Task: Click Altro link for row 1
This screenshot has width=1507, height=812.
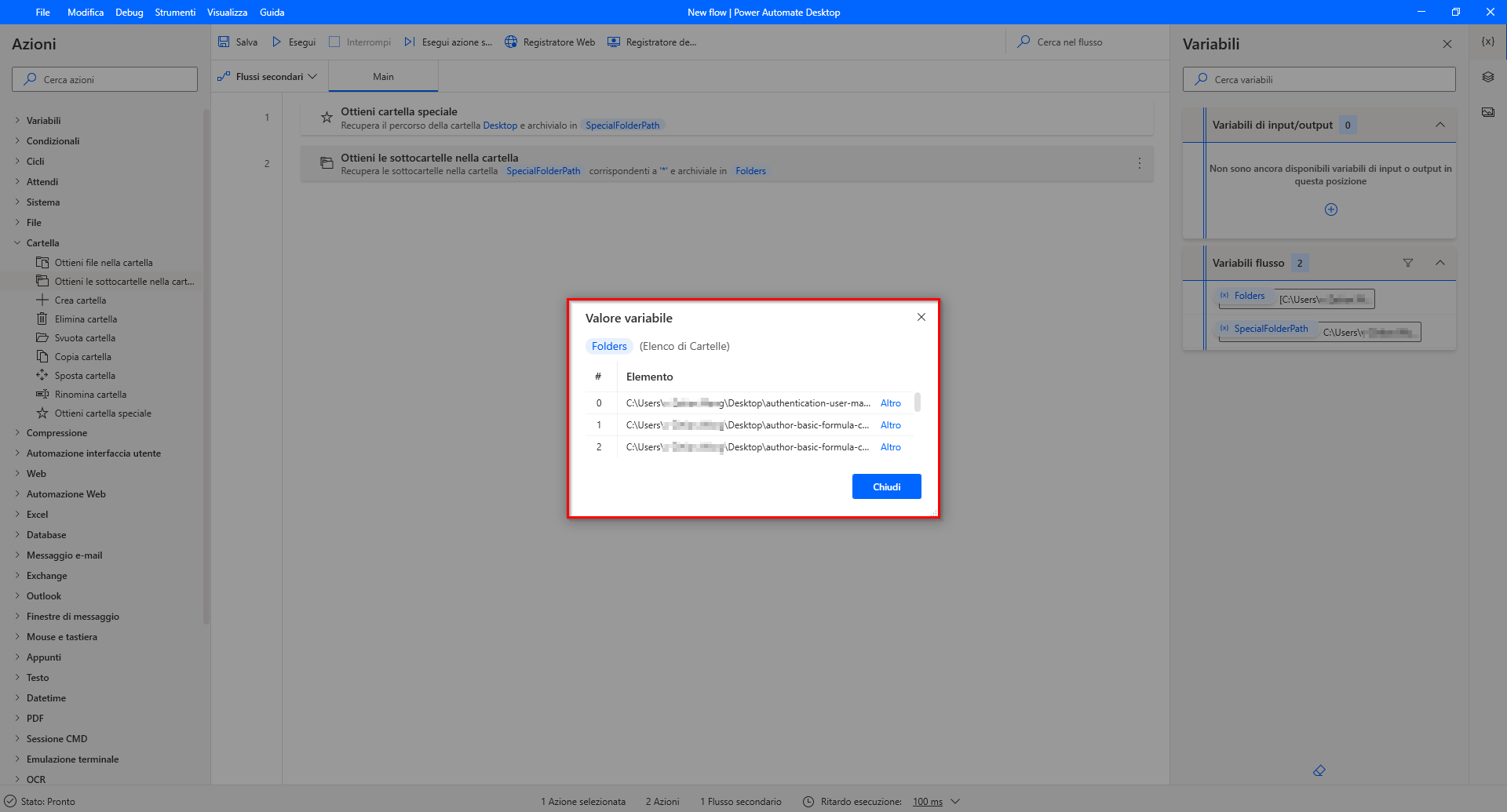Action: [x=890, y=425]
